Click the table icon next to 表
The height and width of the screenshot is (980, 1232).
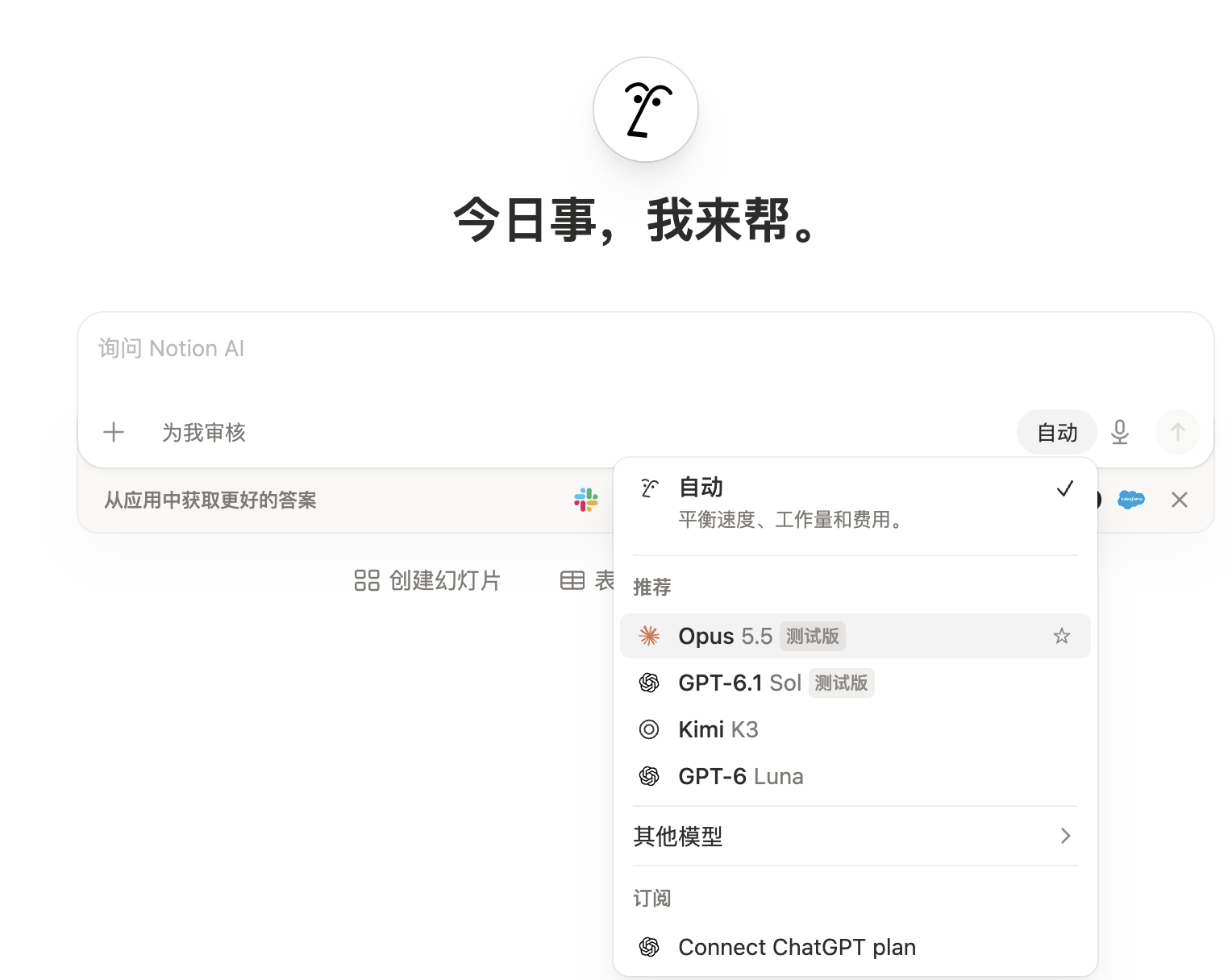pos(572,580)
